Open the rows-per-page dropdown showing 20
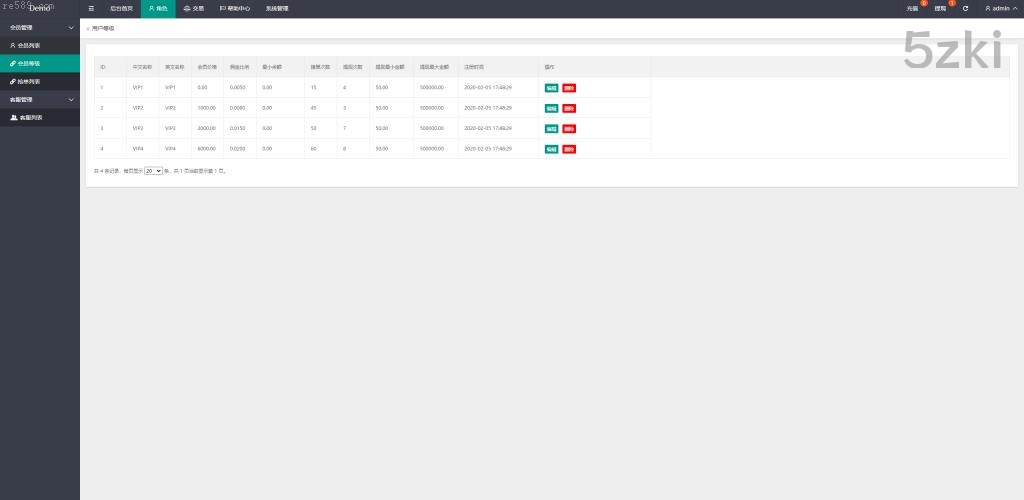This screenshot has width=1024, height=500. pos(153,171)
